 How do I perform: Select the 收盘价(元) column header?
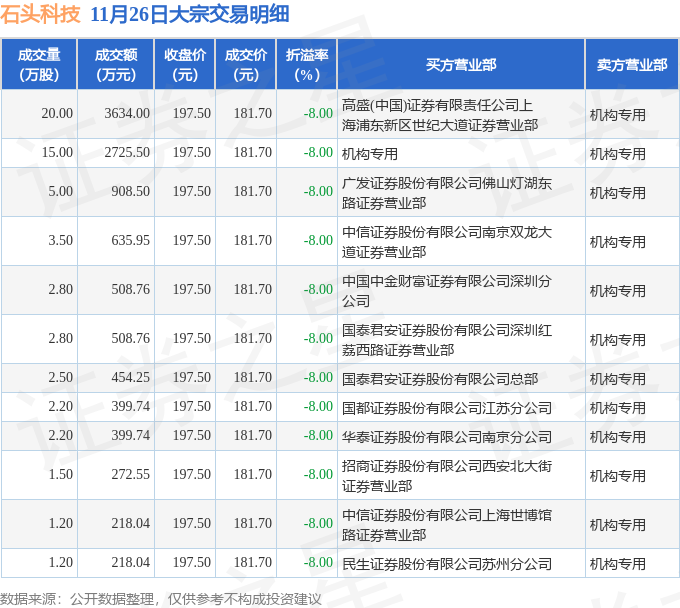(x=185, y=64)
